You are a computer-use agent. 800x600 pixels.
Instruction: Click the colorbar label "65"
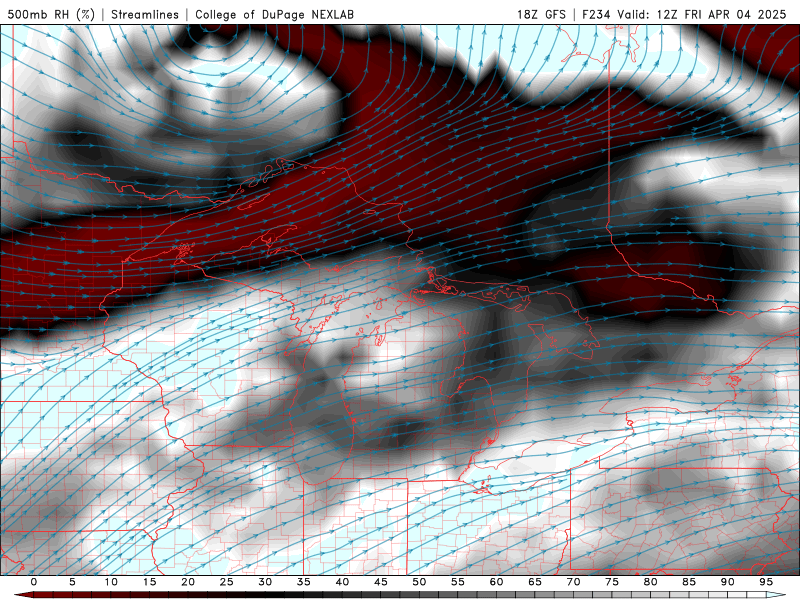click(535, 582)
